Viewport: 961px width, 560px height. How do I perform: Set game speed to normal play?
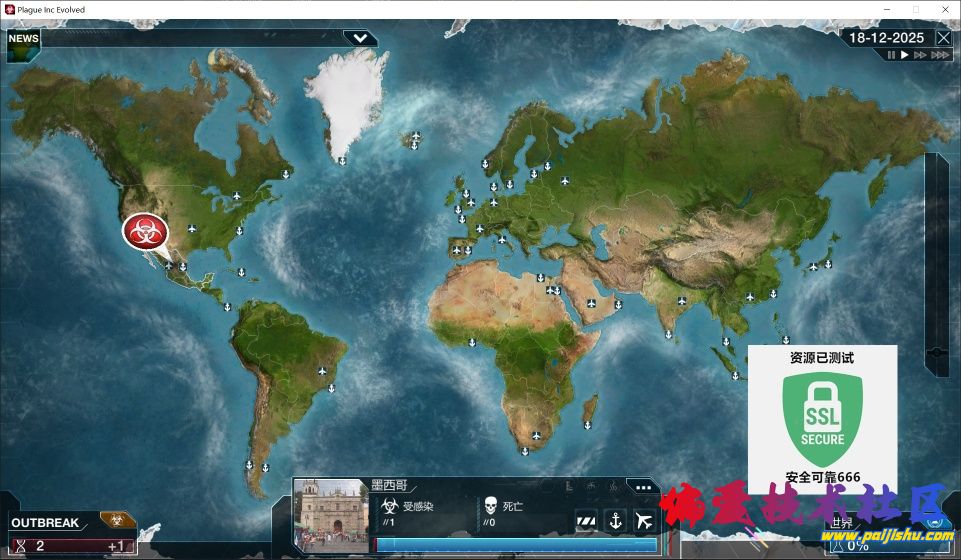coord(905,56)
